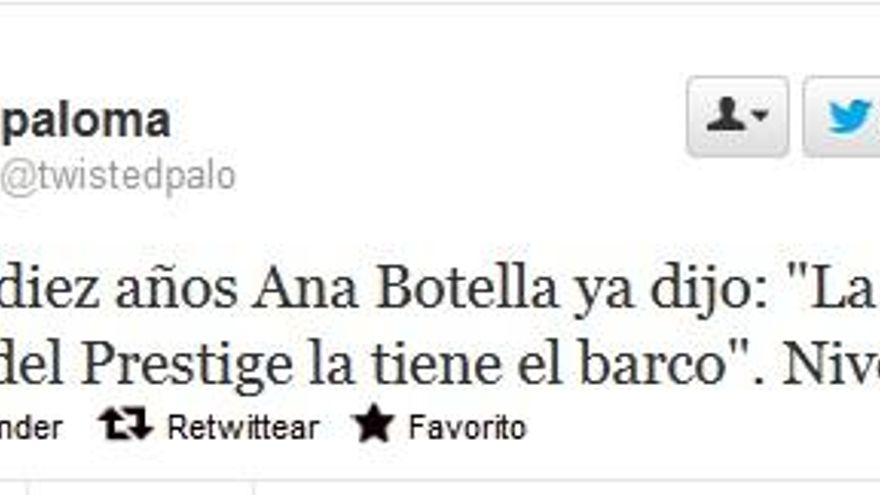Viewport: 880px width, 495px height.
Task: Open the profile of paloma
Action: coord(85,120)
